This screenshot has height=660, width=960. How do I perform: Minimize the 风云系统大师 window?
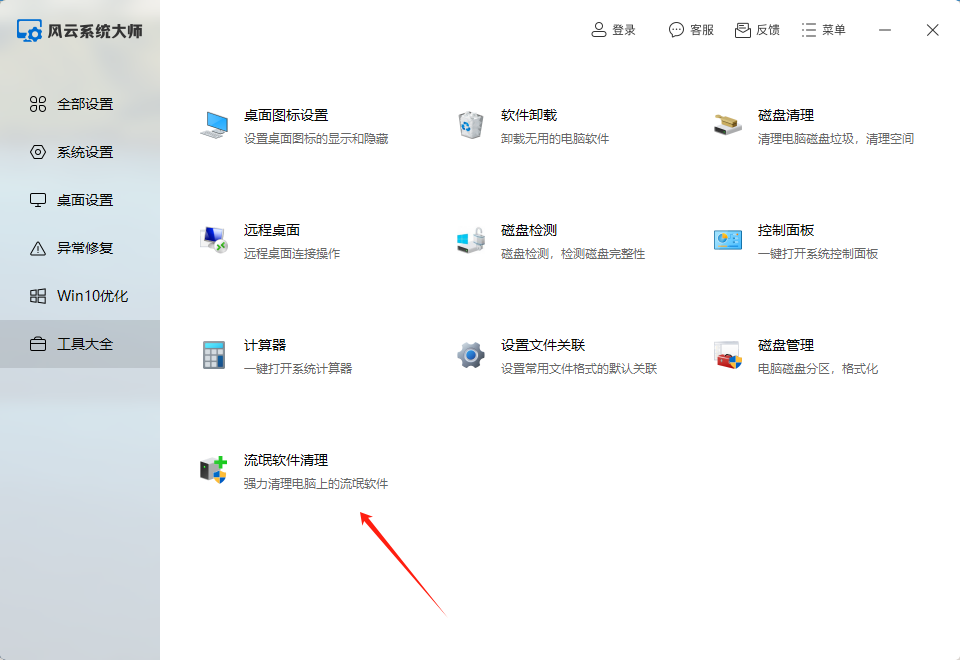(x=885, y=30)
